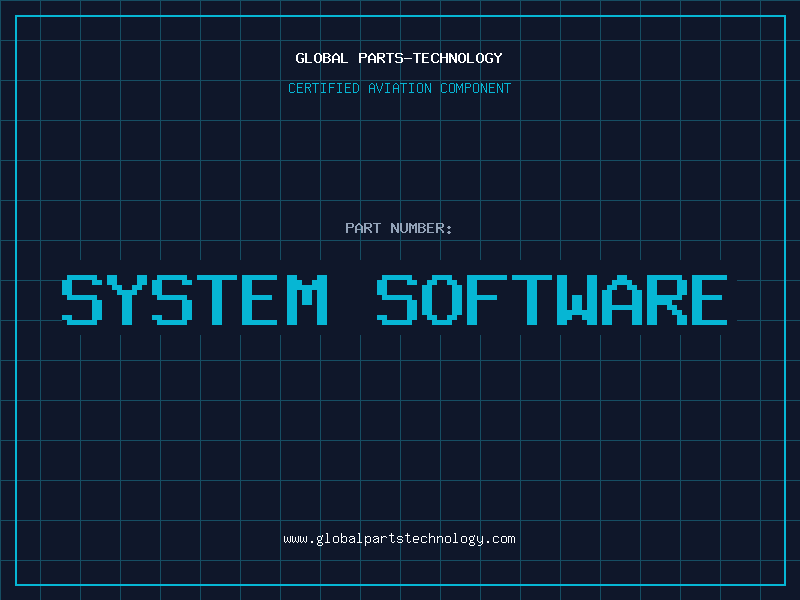This screenshot has width=800, height=600.
Task: Select the NUMBER: word in the label
Action: coord(419,228)
